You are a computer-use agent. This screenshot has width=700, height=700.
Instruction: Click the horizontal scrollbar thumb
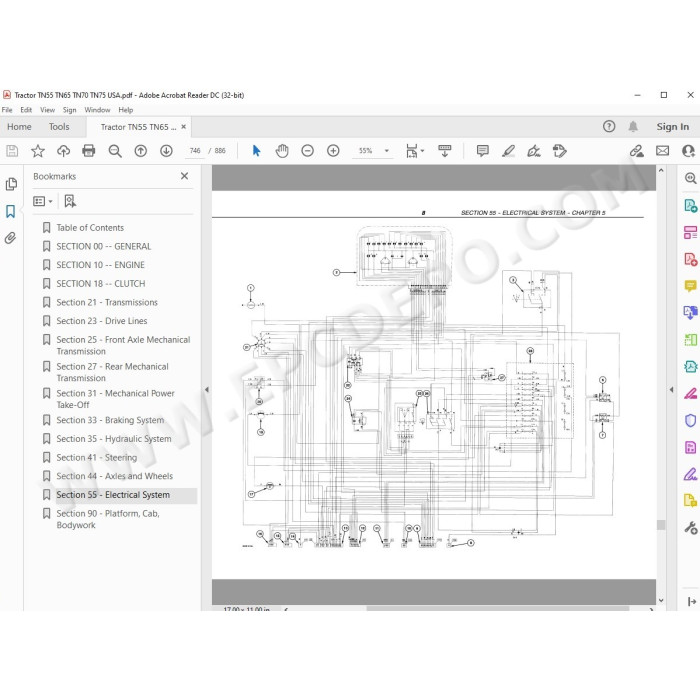click(x=498, y=608)
